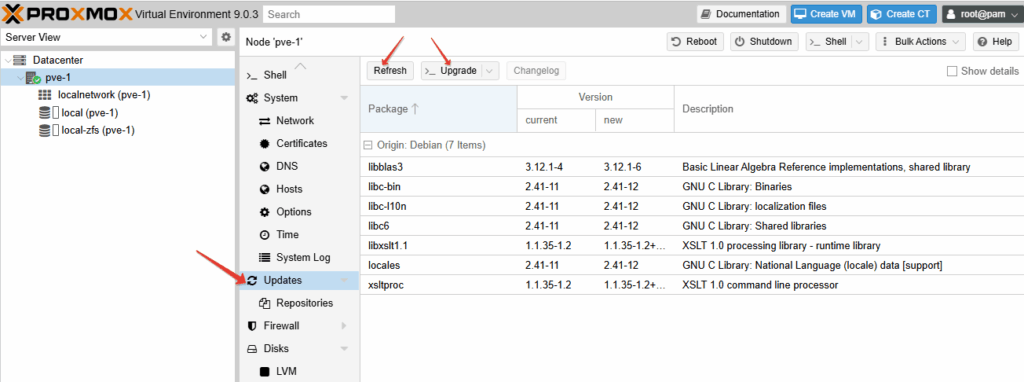This screenshot has width=1024, height=382.
Task: Select localnetwork (pve-1) in the tree
Action: [x=104, y=95]
